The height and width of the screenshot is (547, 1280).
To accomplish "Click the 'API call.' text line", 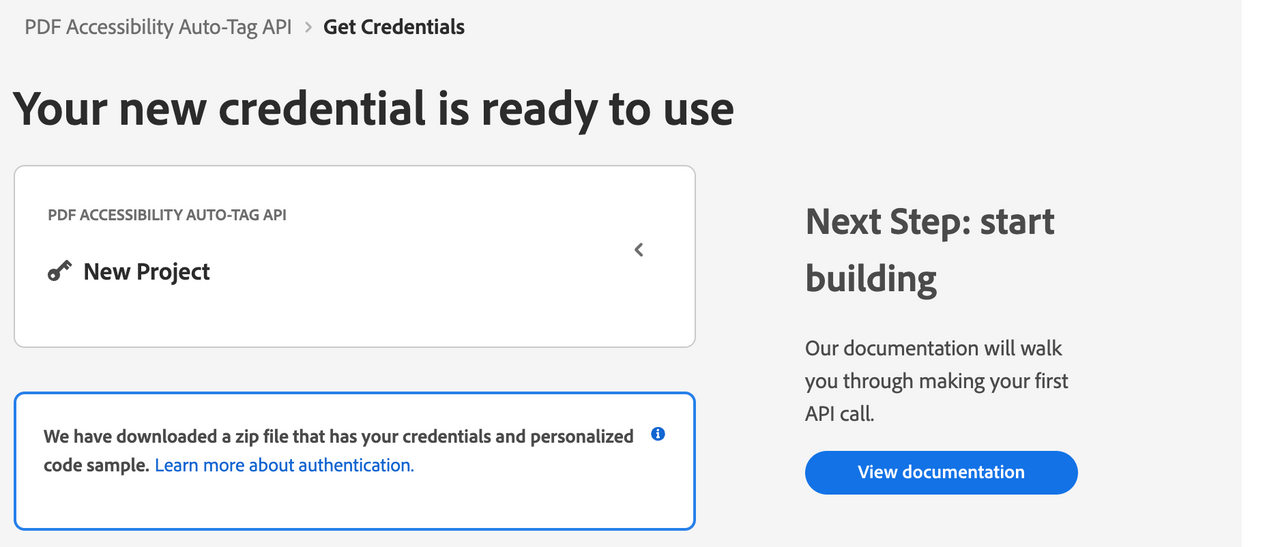I will tap(840, 413).
